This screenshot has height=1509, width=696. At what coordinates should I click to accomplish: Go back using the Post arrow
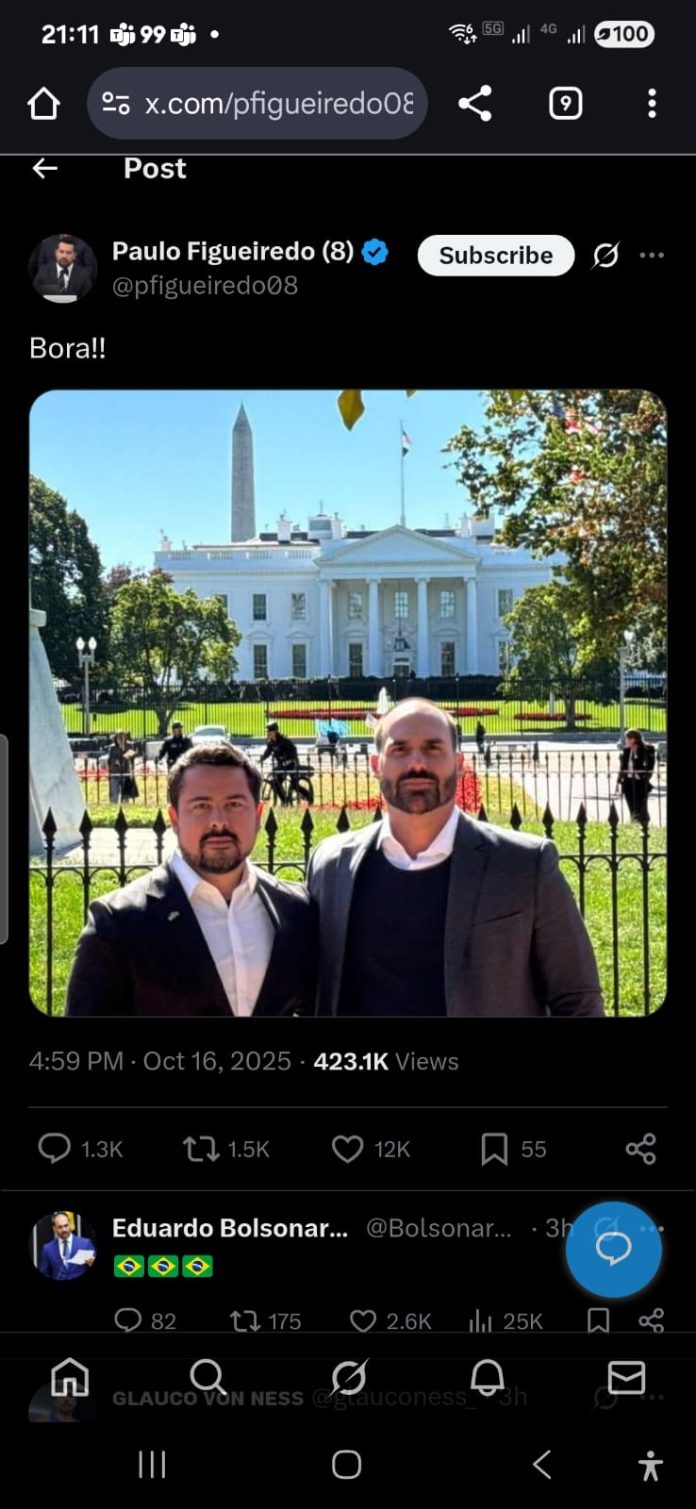tap(45, 168)
